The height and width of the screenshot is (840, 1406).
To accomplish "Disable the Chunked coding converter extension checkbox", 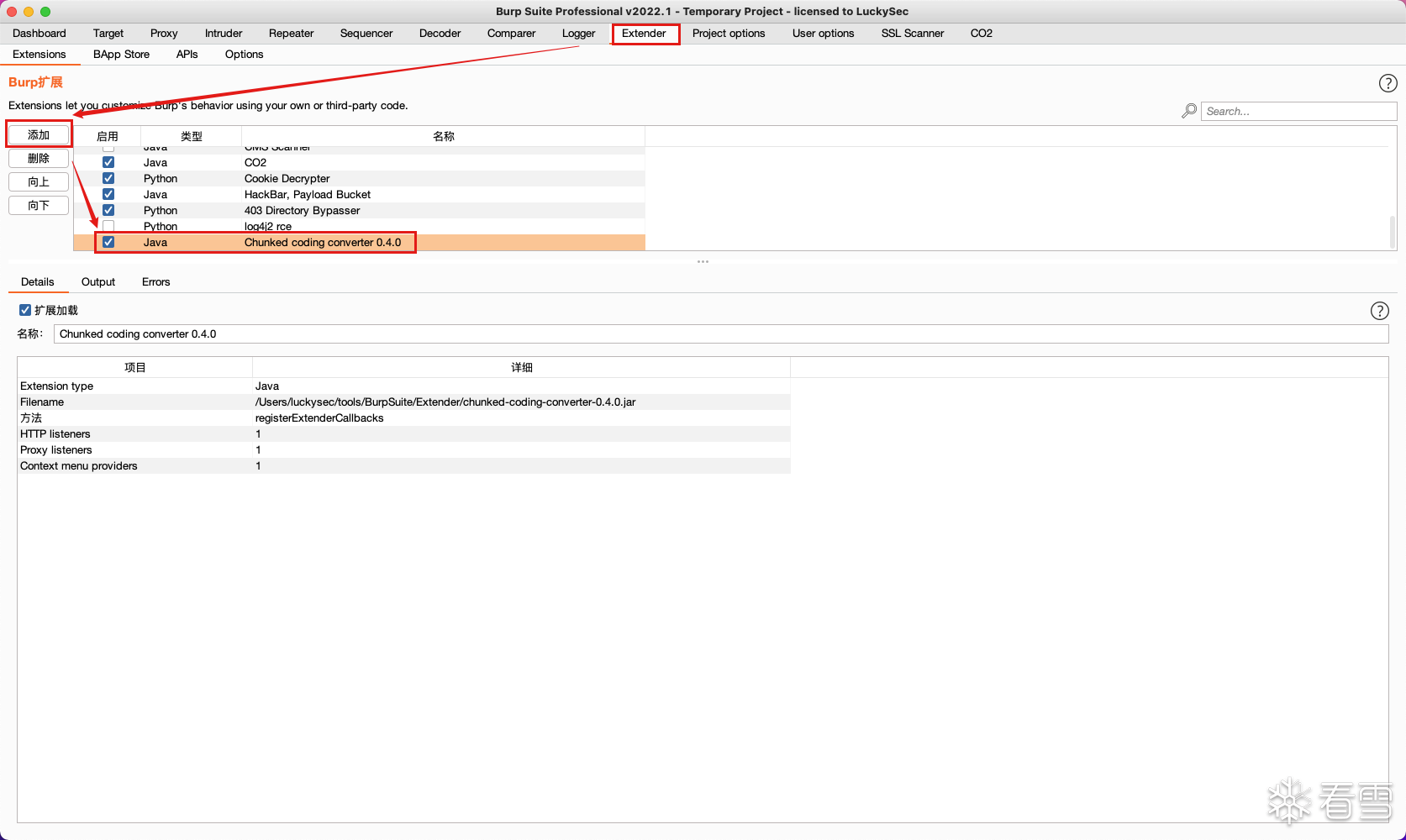I will [x=108, y=242].
